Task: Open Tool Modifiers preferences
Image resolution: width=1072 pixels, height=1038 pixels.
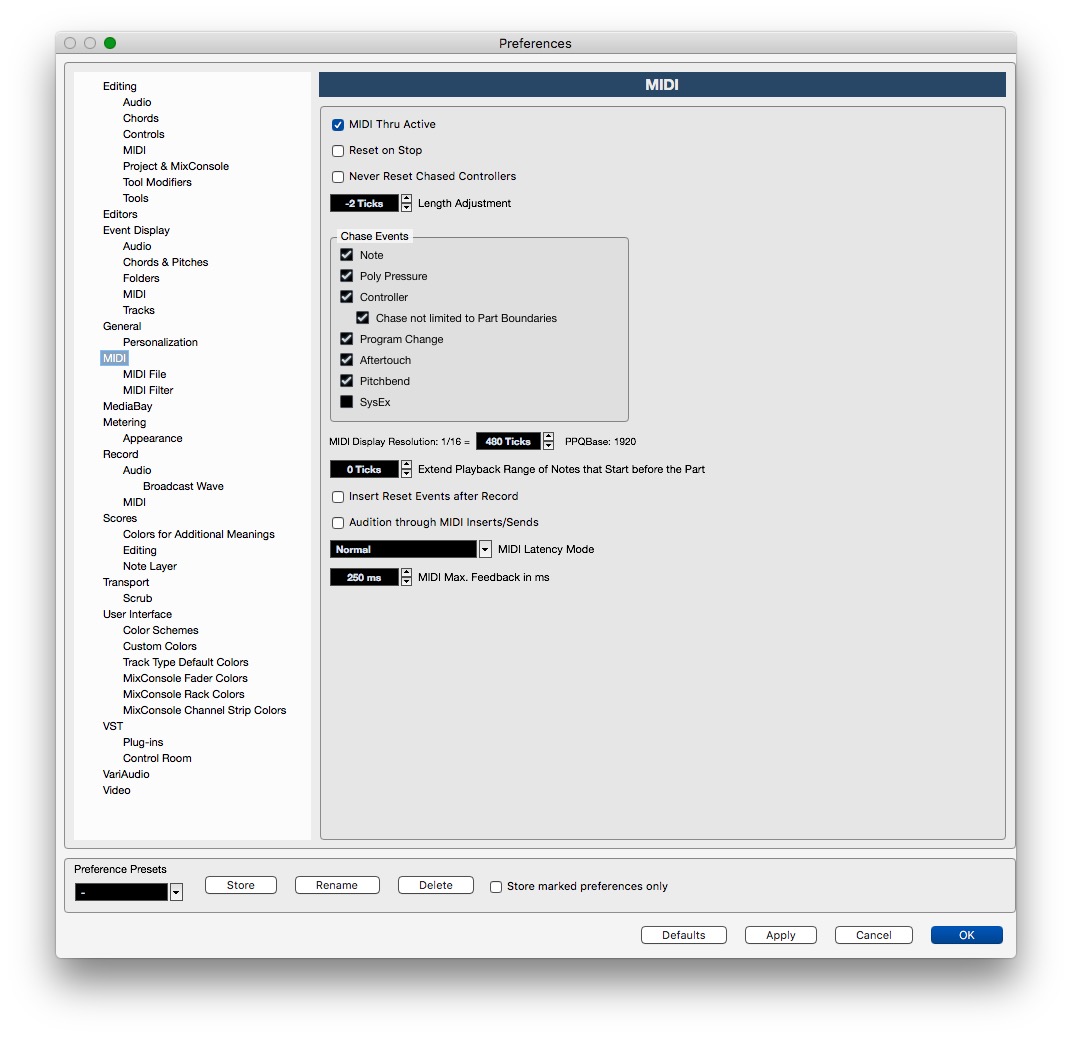Action: click(x=157, y=182)
